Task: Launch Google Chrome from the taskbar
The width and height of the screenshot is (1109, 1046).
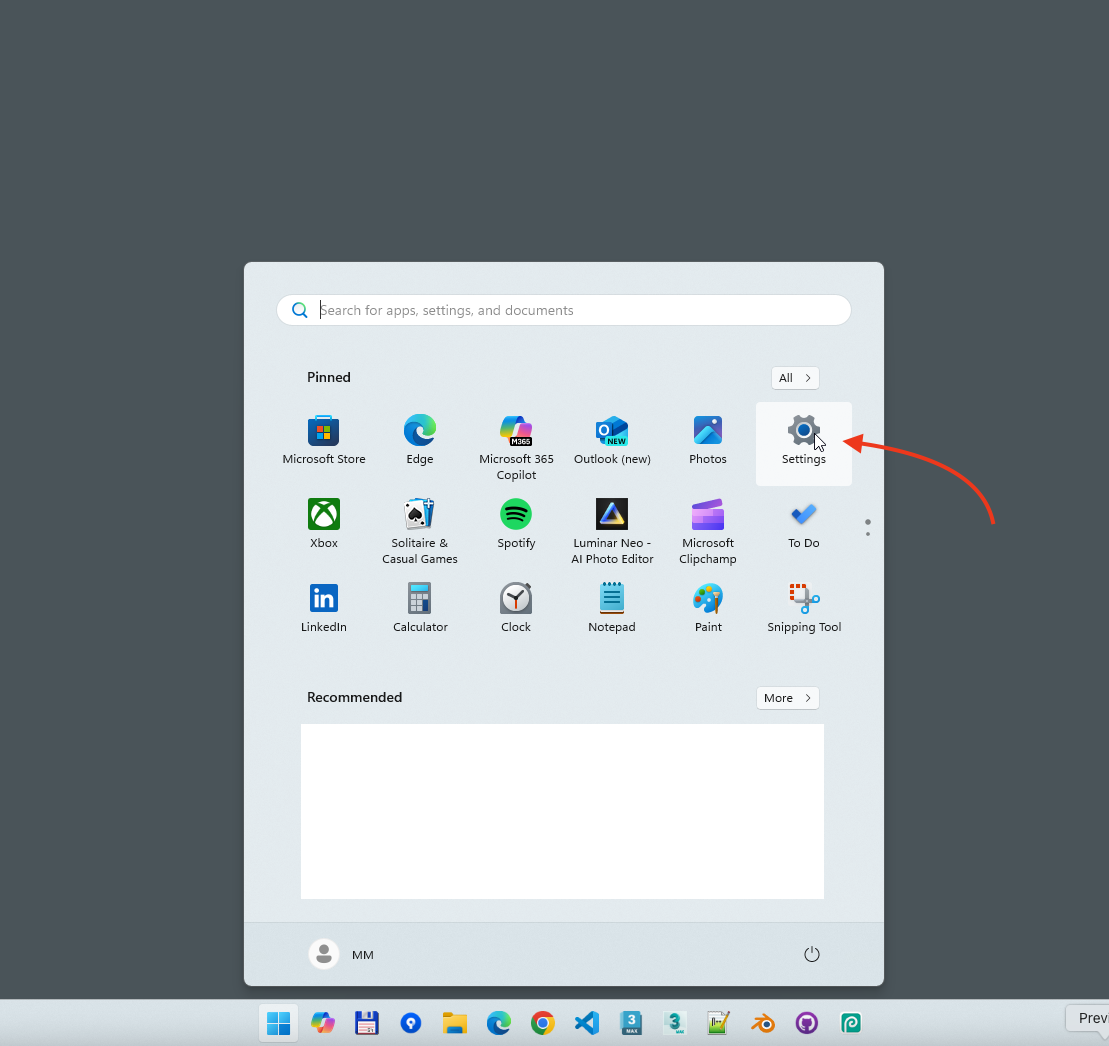Action: [x=542, y=1023]
